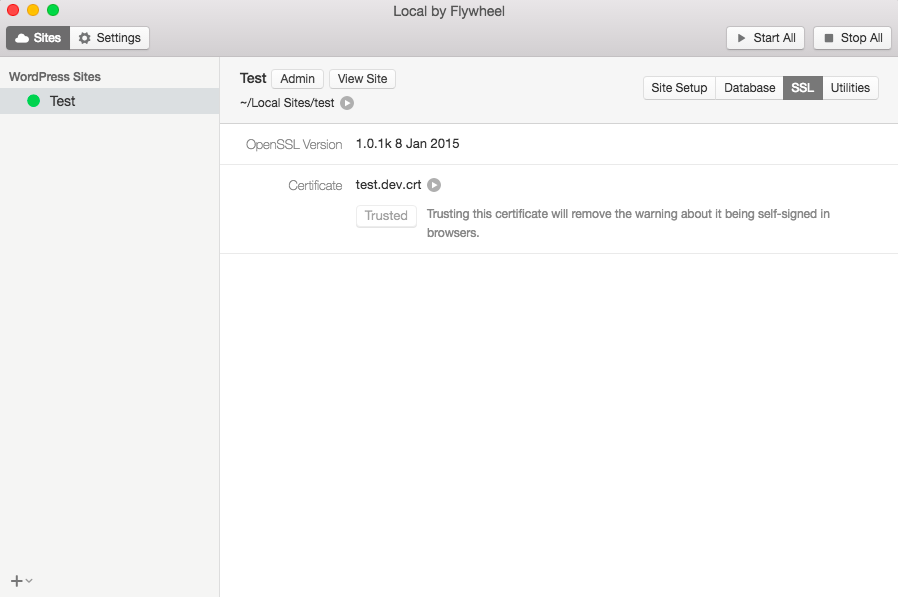Click the Trusted certificate button

coord(386,216)
